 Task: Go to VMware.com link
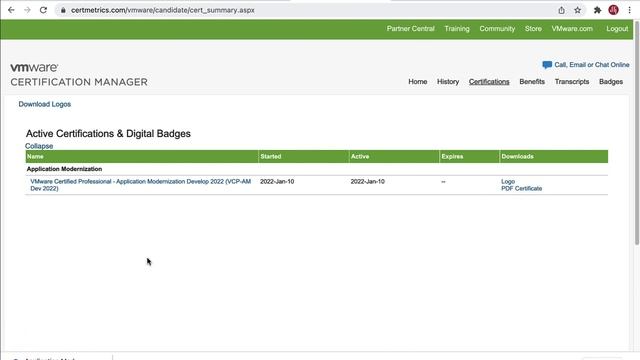pyautogui.click(x=572, y=29)
